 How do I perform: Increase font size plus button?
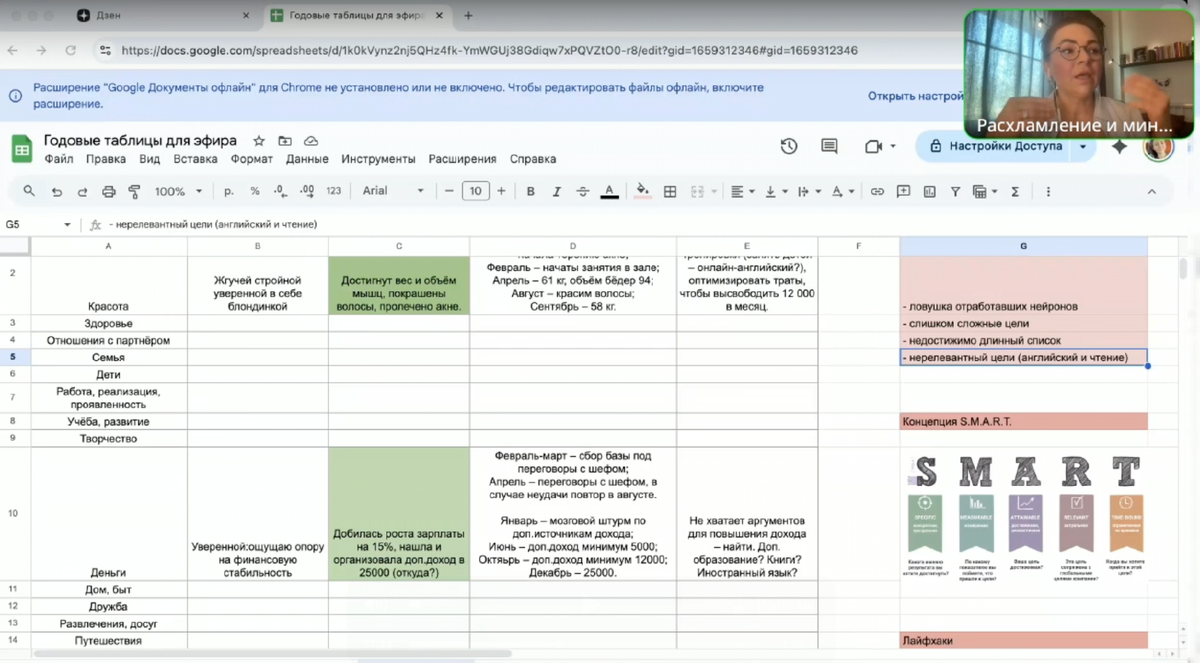[x=501, y=191]
